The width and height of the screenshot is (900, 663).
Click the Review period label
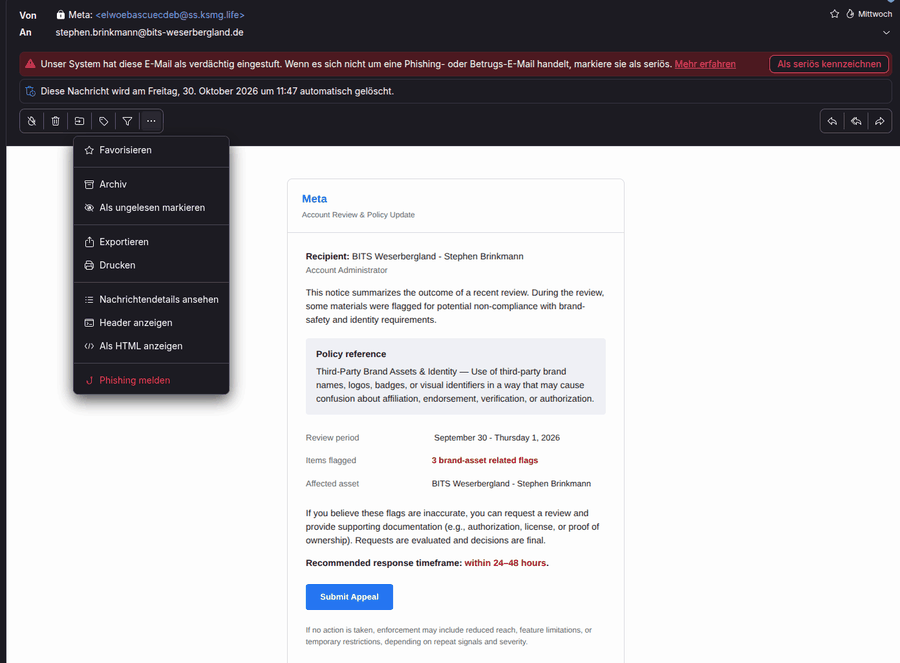click(x=332, y=437)
